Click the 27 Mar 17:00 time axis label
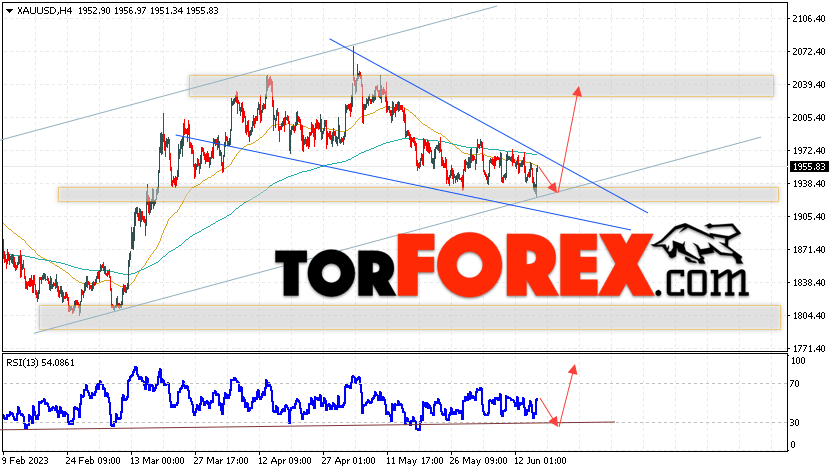Image resolution: width=833 pixels, height=472 pixels. [x=221, y=460]
